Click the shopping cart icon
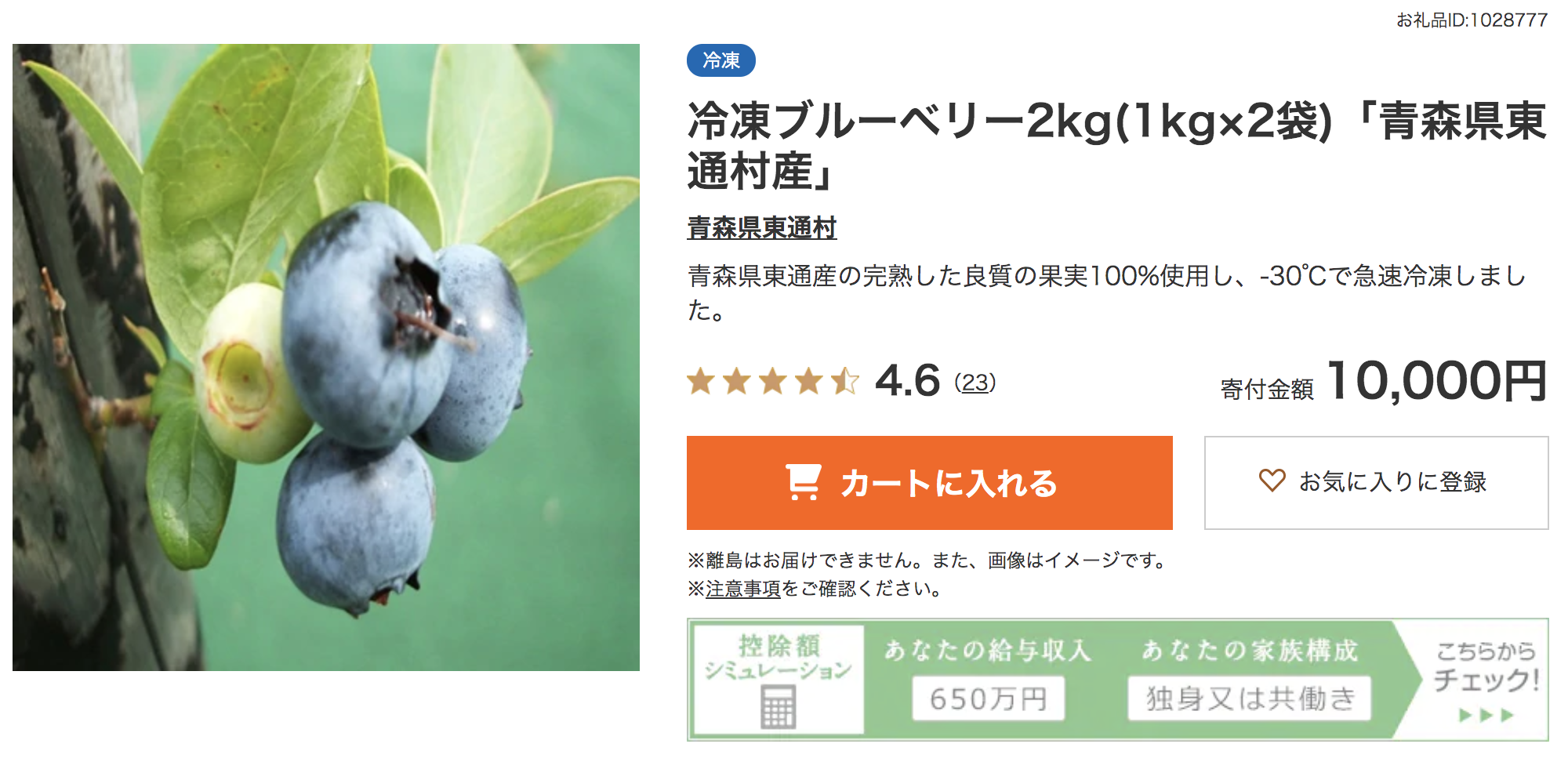The width and height of the screenshot is (1568, 762). click(x=804, y=482)
